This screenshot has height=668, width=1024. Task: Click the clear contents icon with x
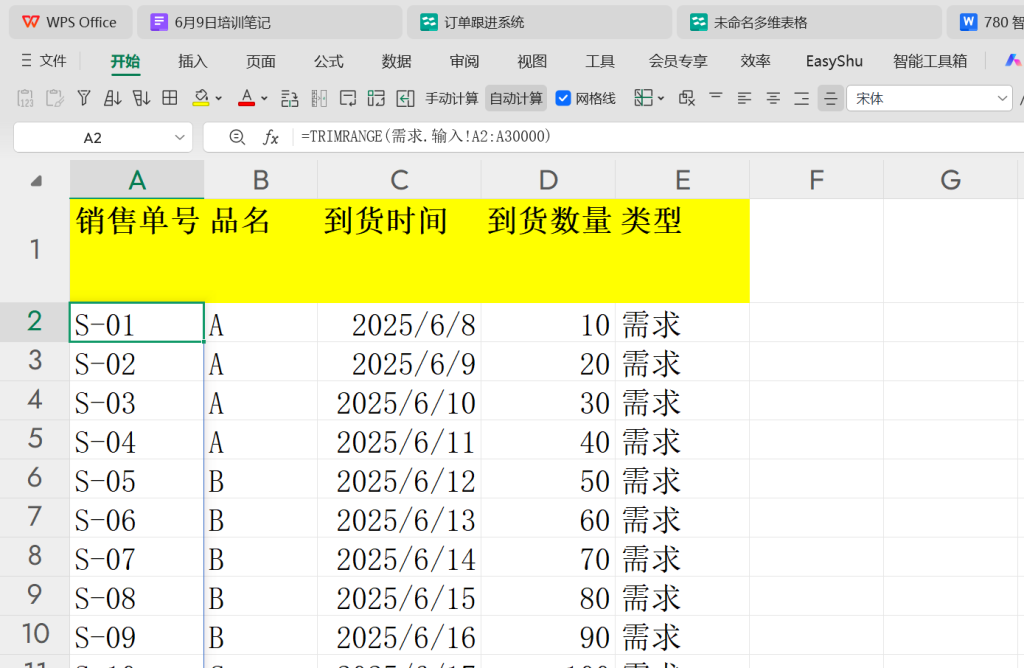[x=686, y=99]
